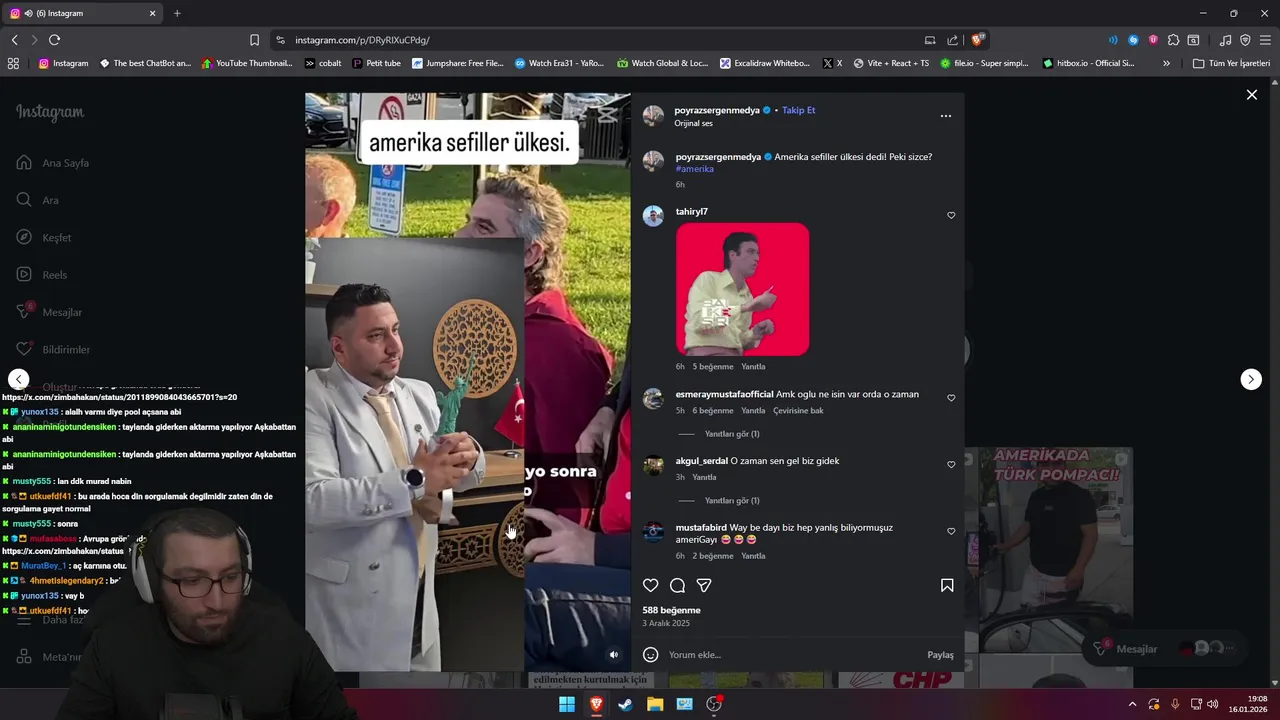Open poyrazsergenmedya profile from header
The height and width of the screenshot is (720, 1280).
click(x=717, y=110)
